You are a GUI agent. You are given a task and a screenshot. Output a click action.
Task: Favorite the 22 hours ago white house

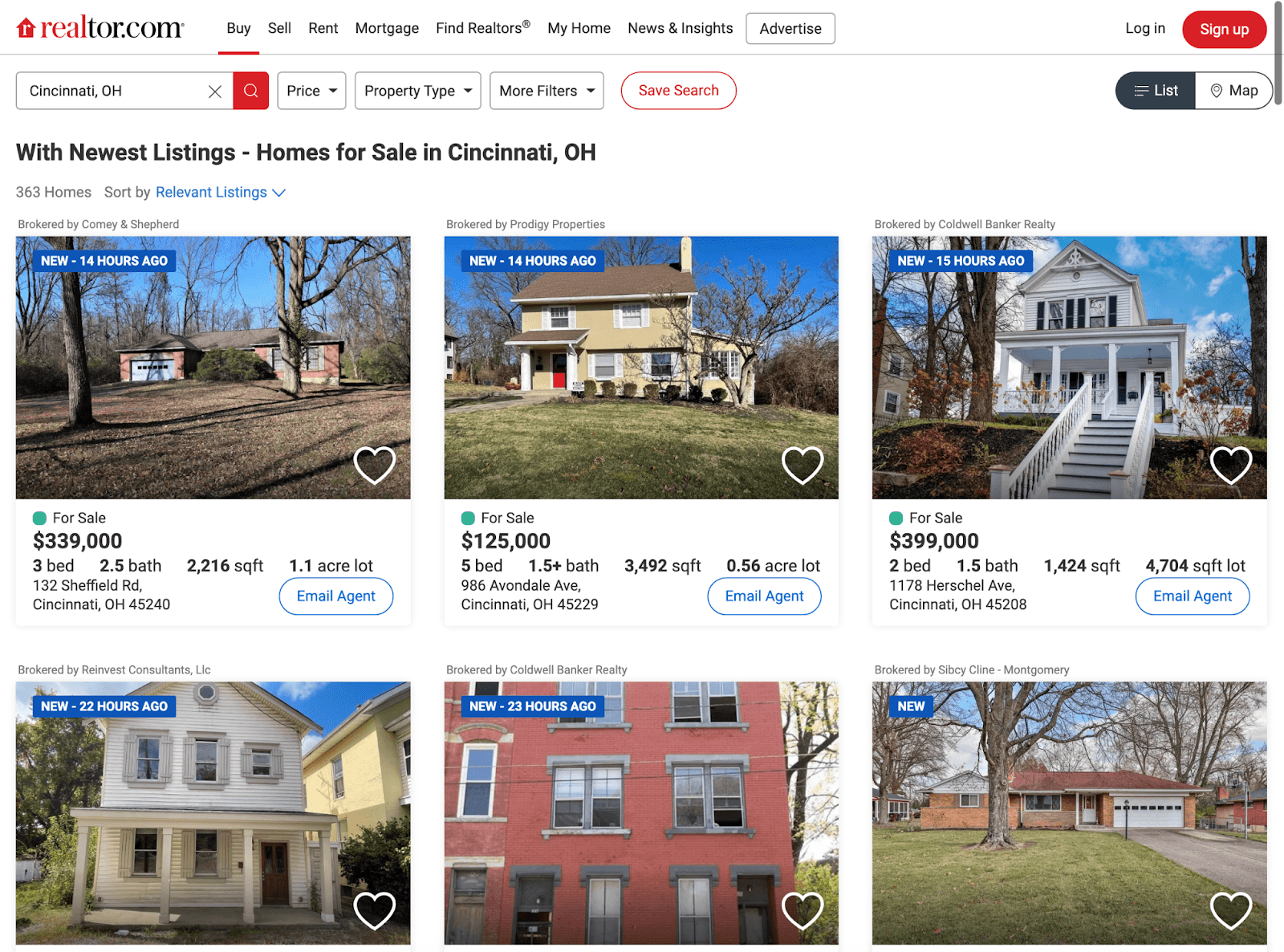tap(375, 910)
